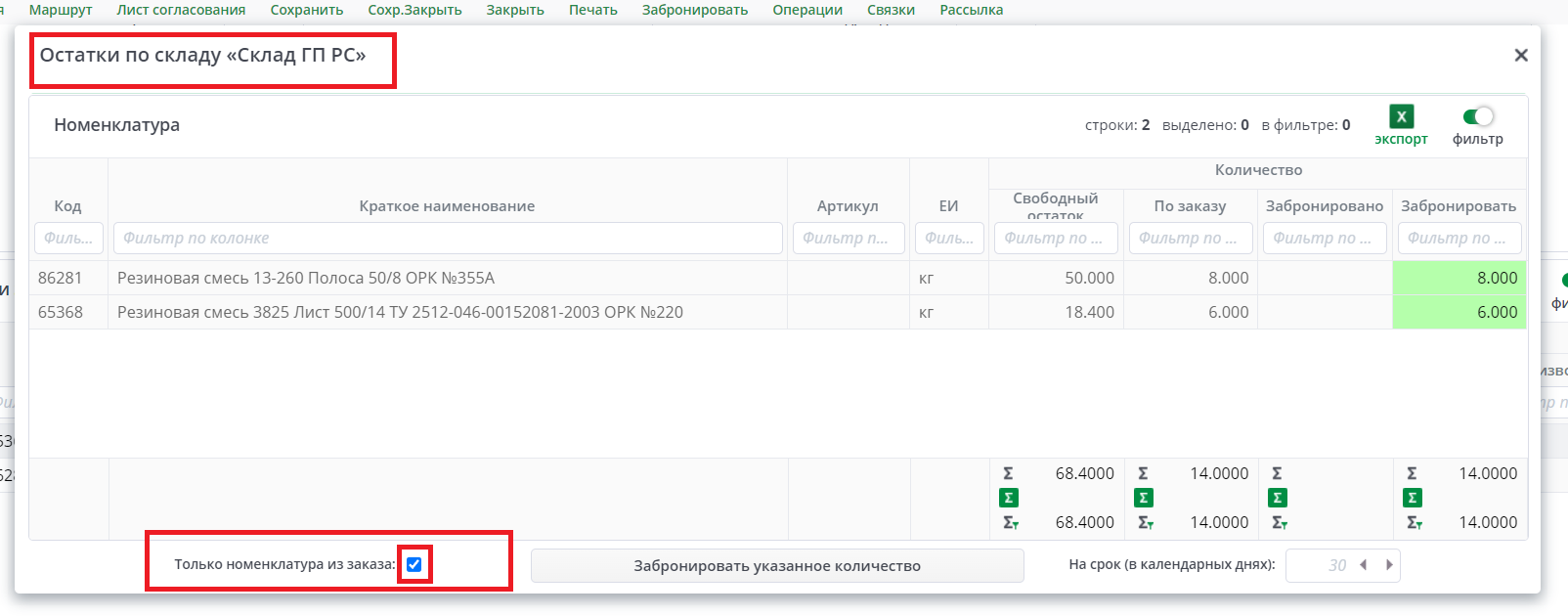This screenshot has height=616, width=1568.
Task: Click green sum icon under Забронировать
Action: (1412, 498)
